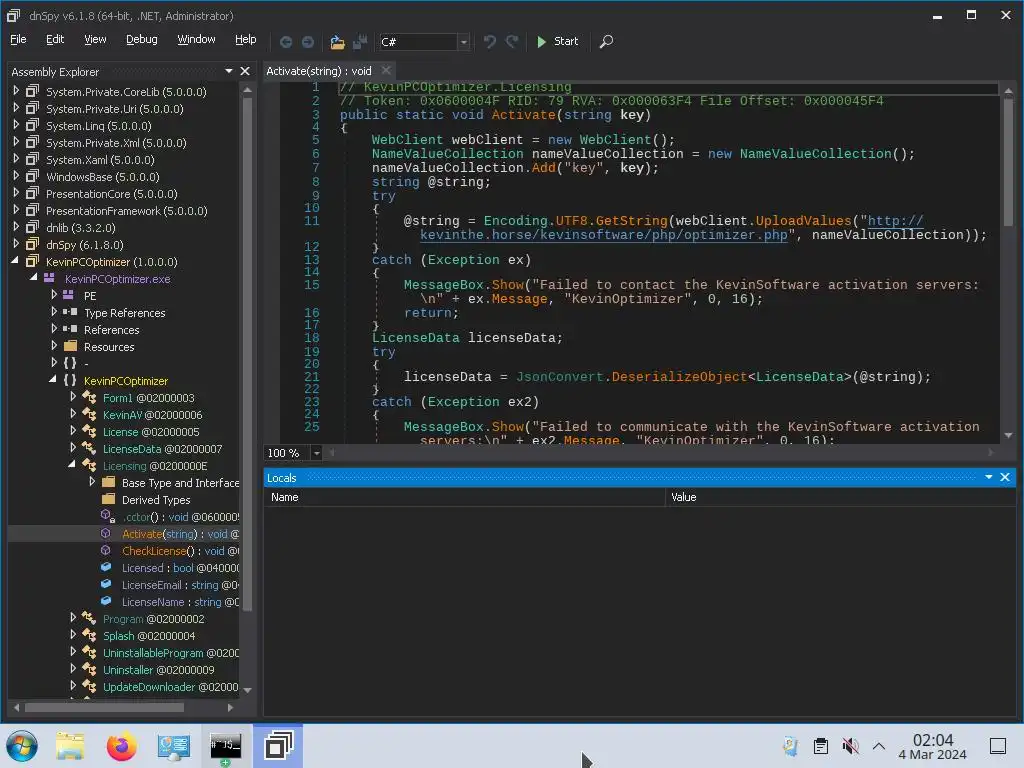
Task: Collapse the KevinPCOptimizer (1.0.0.0) assembly
Action: [15, 261]
